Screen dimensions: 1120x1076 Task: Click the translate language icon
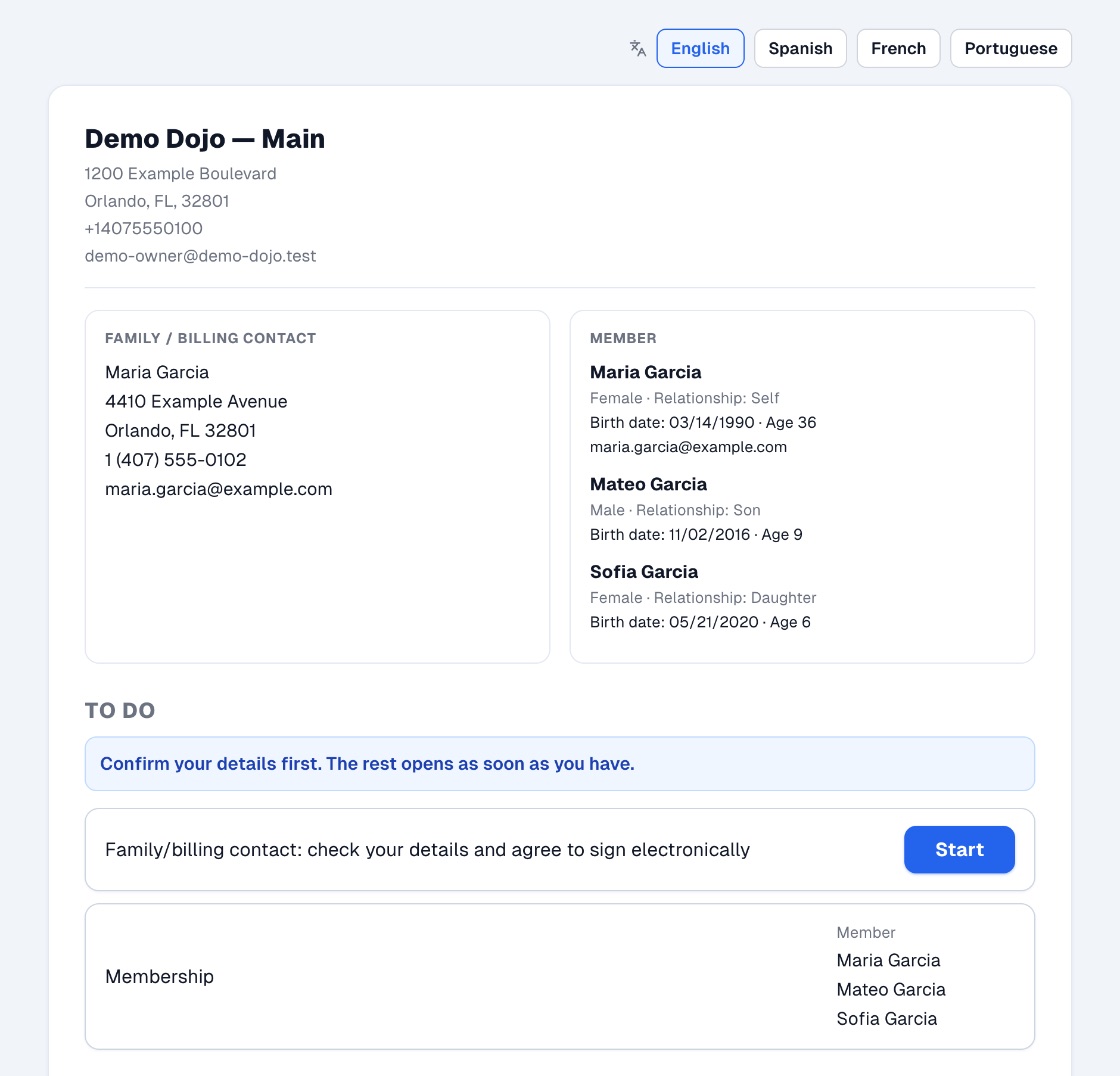(x=638, y=49)
